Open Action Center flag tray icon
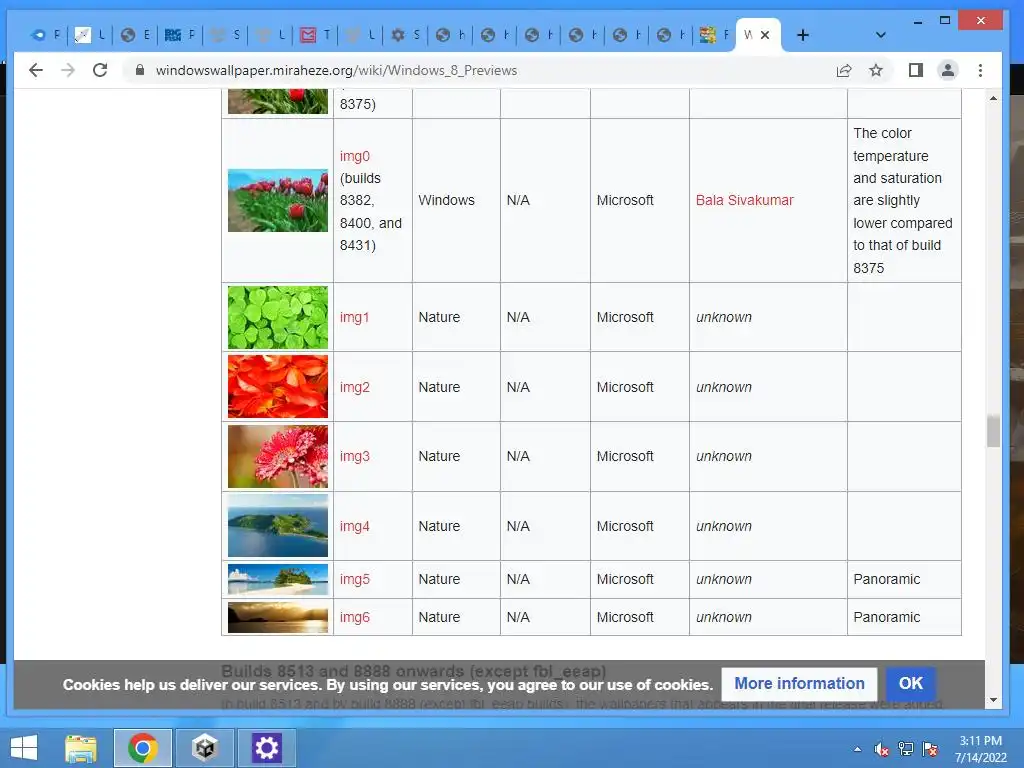The height and width of the screenshot is (768, 1024). (930, 749)
